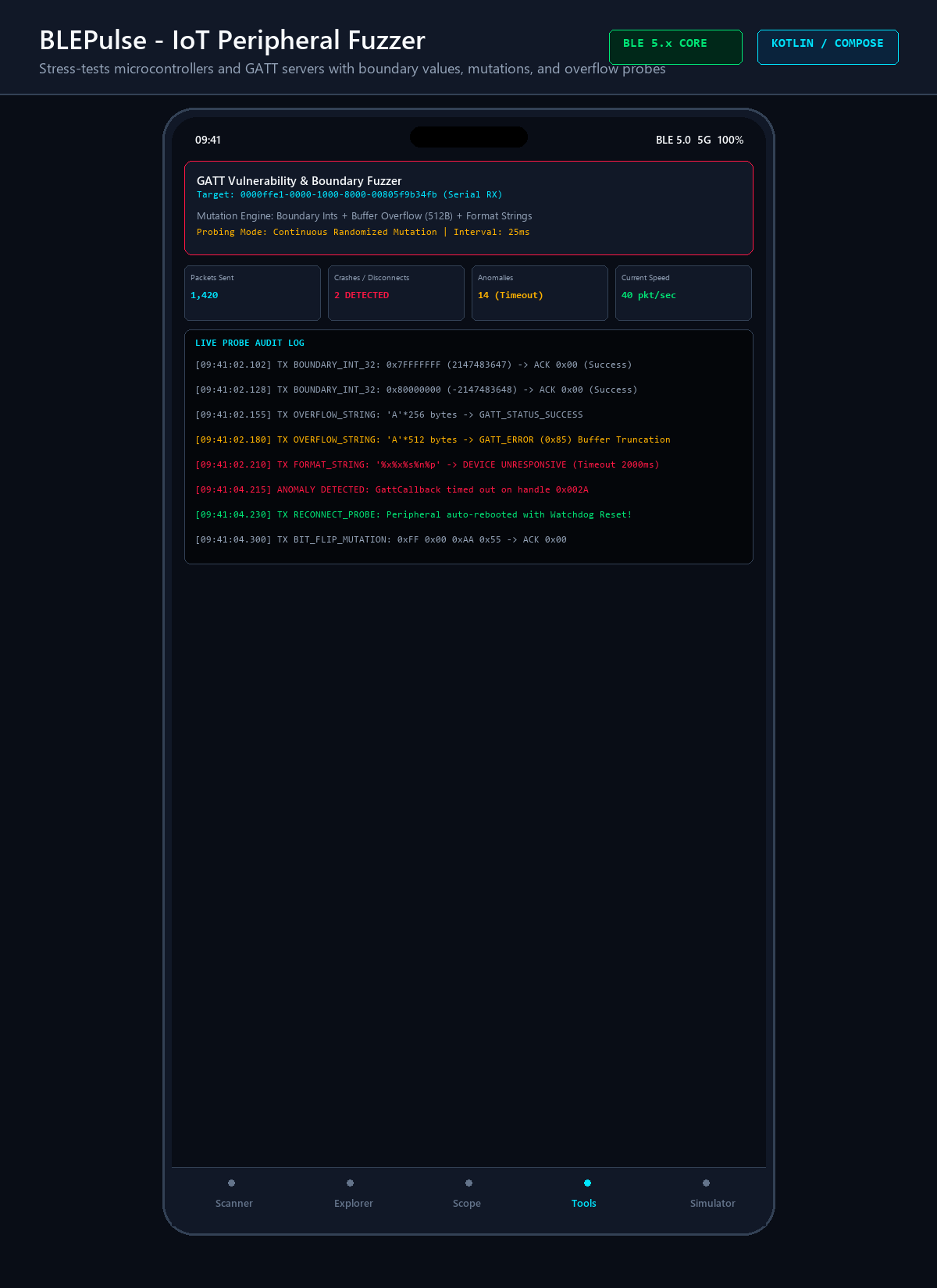The width and height of the screenshot is (937, 1288).
Task: Select the BIT_FLIP_MUTATION log entry
Action: point(381,539)
